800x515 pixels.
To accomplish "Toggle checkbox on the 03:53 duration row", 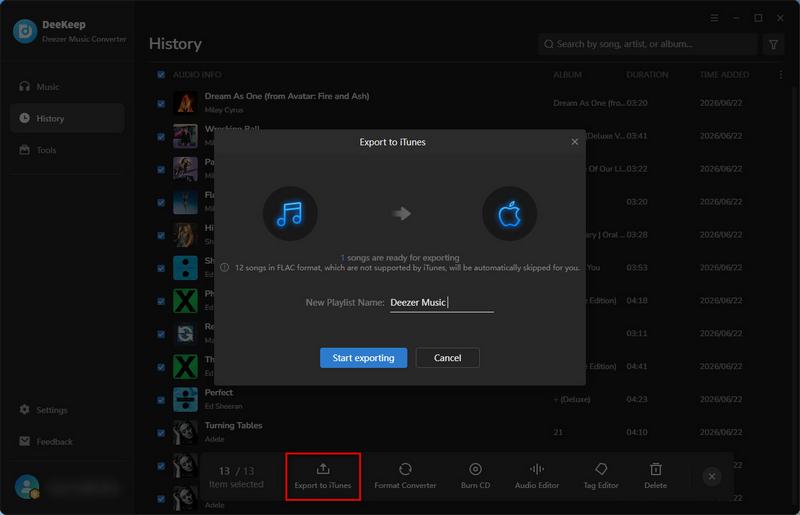I will (161, 268).
